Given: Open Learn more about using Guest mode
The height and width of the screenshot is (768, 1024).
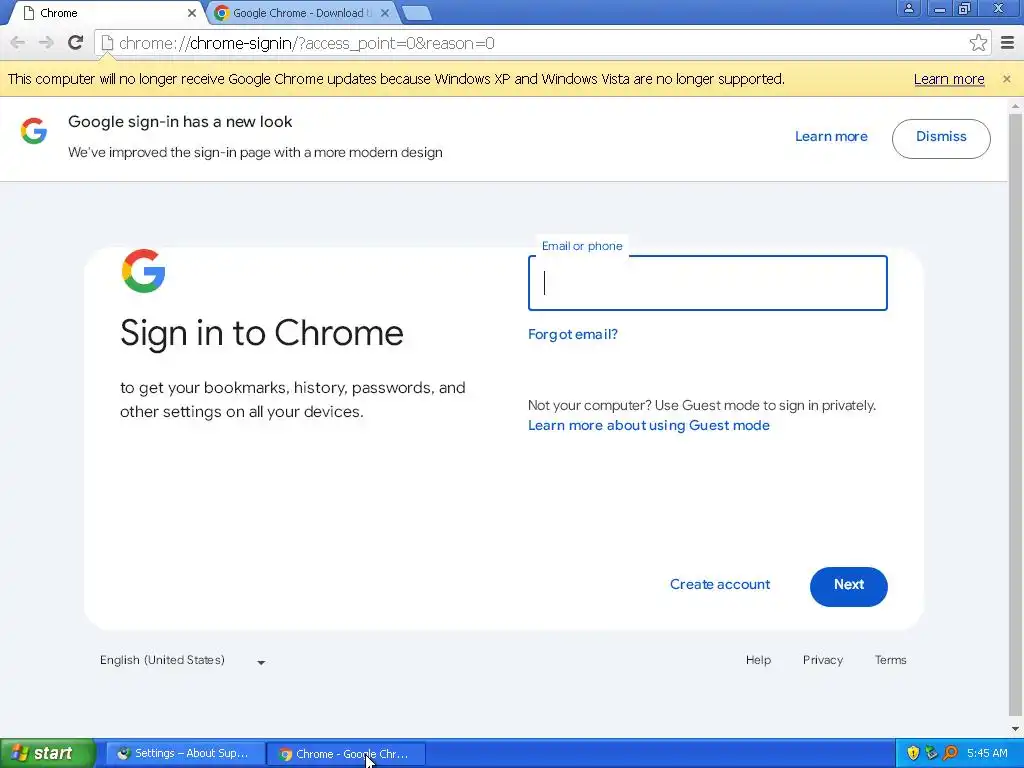Looking at the screenshot, I should coord(648,425).
